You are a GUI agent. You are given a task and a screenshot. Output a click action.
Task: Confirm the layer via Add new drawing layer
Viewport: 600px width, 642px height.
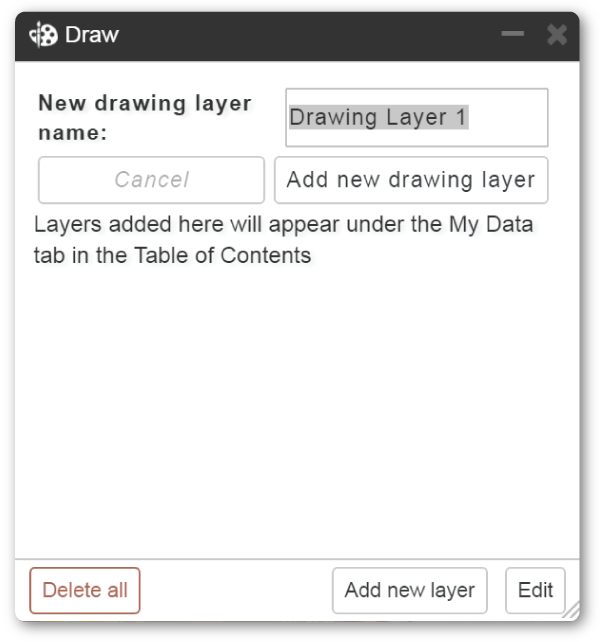coord(411,180)
